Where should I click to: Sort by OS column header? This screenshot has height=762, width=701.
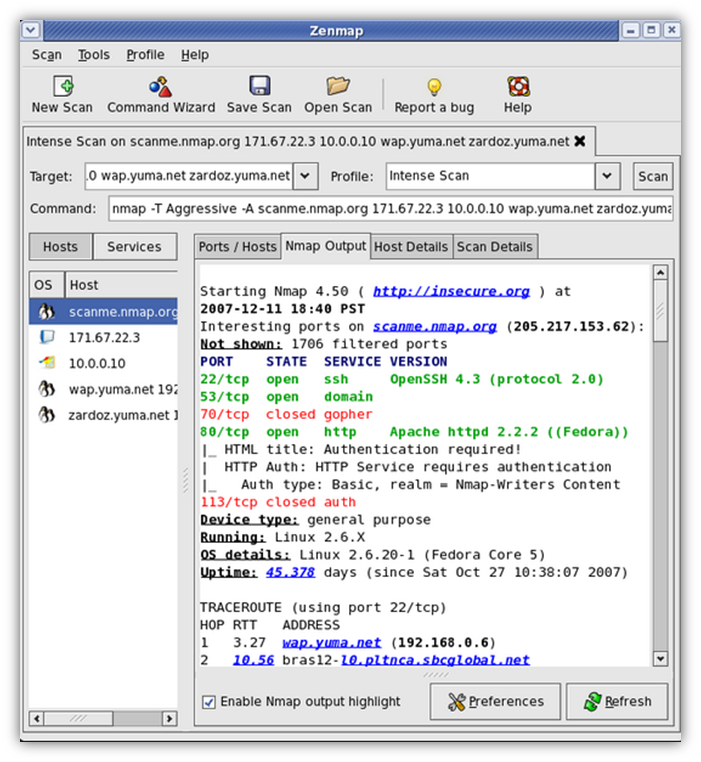(x=47, y=285)
